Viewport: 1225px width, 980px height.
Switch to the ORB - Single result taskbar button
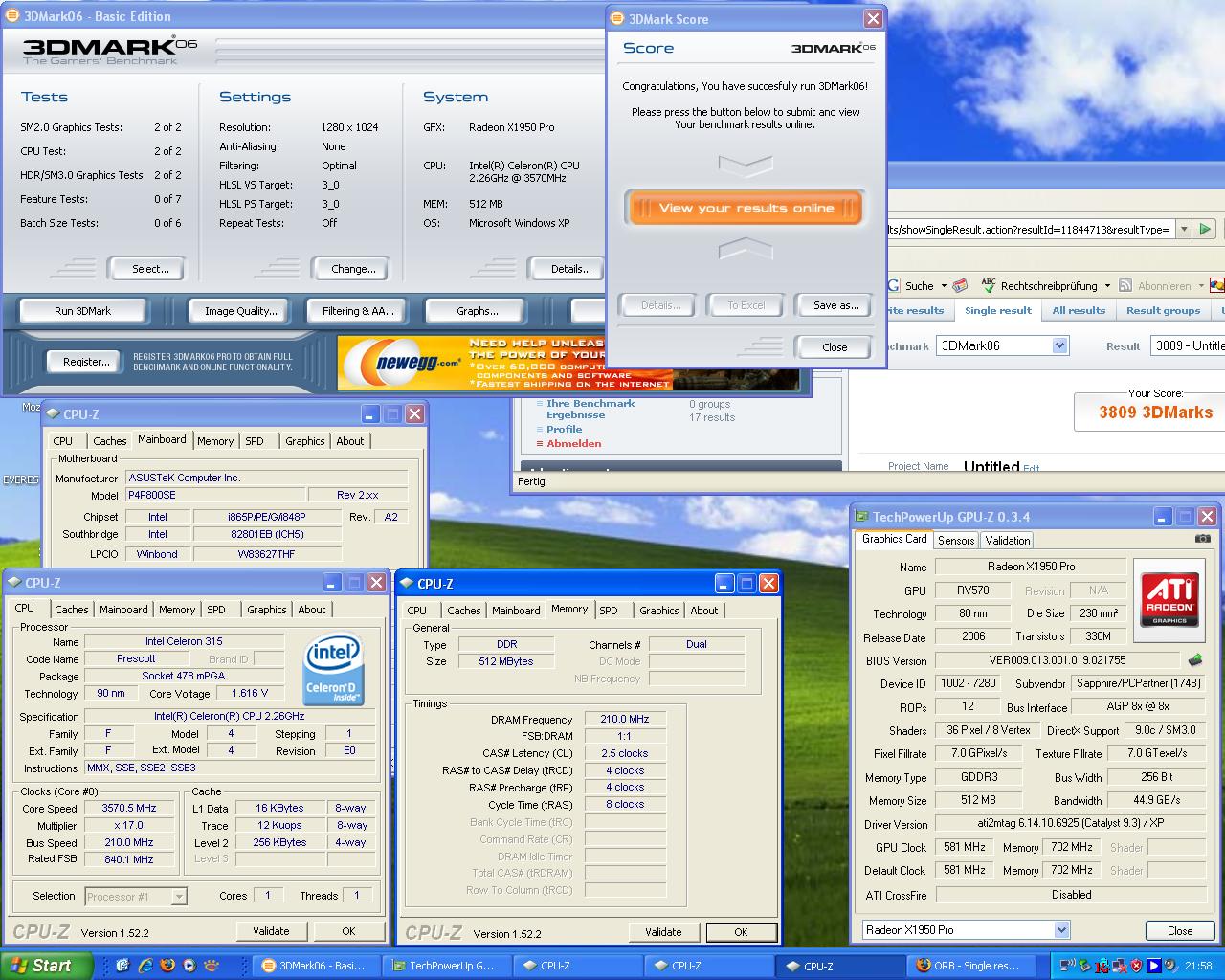pos(972,966)
